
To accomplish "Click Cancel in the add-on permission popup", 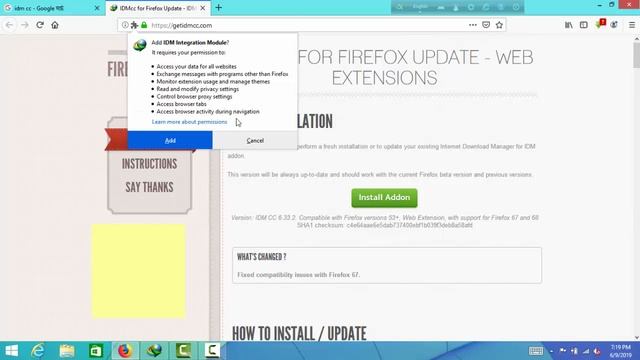I will pyautogui.click(x=255, y=140).
